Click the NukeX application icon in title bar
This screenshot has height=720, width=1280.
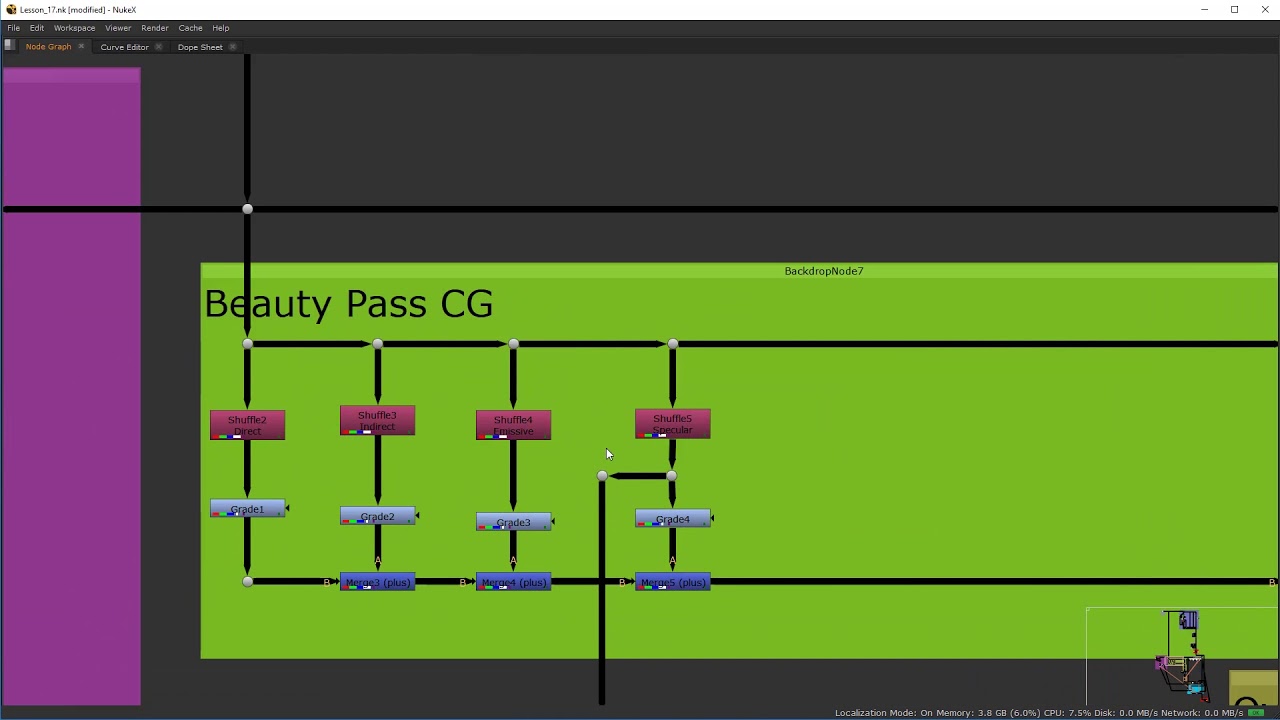point(10,9)
